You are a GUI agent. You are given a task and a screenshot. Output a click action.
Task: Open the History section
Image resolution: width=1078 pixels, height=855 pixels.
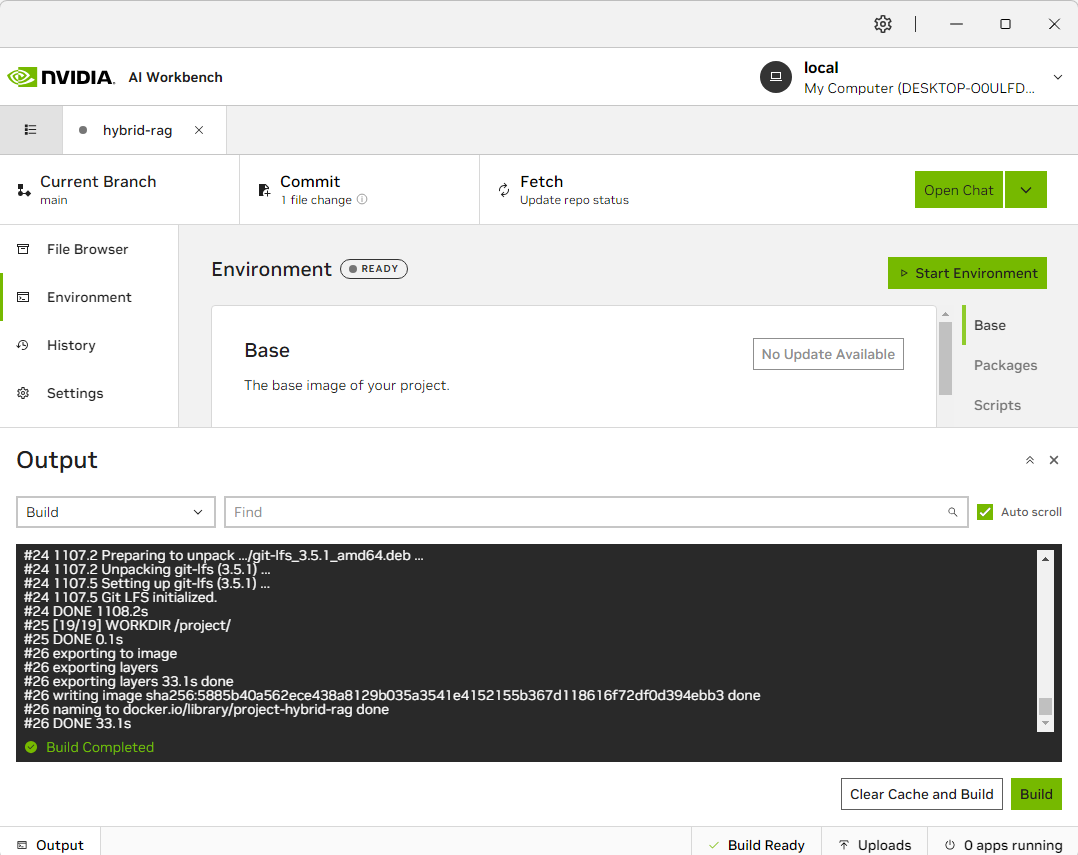coord(71,345)
